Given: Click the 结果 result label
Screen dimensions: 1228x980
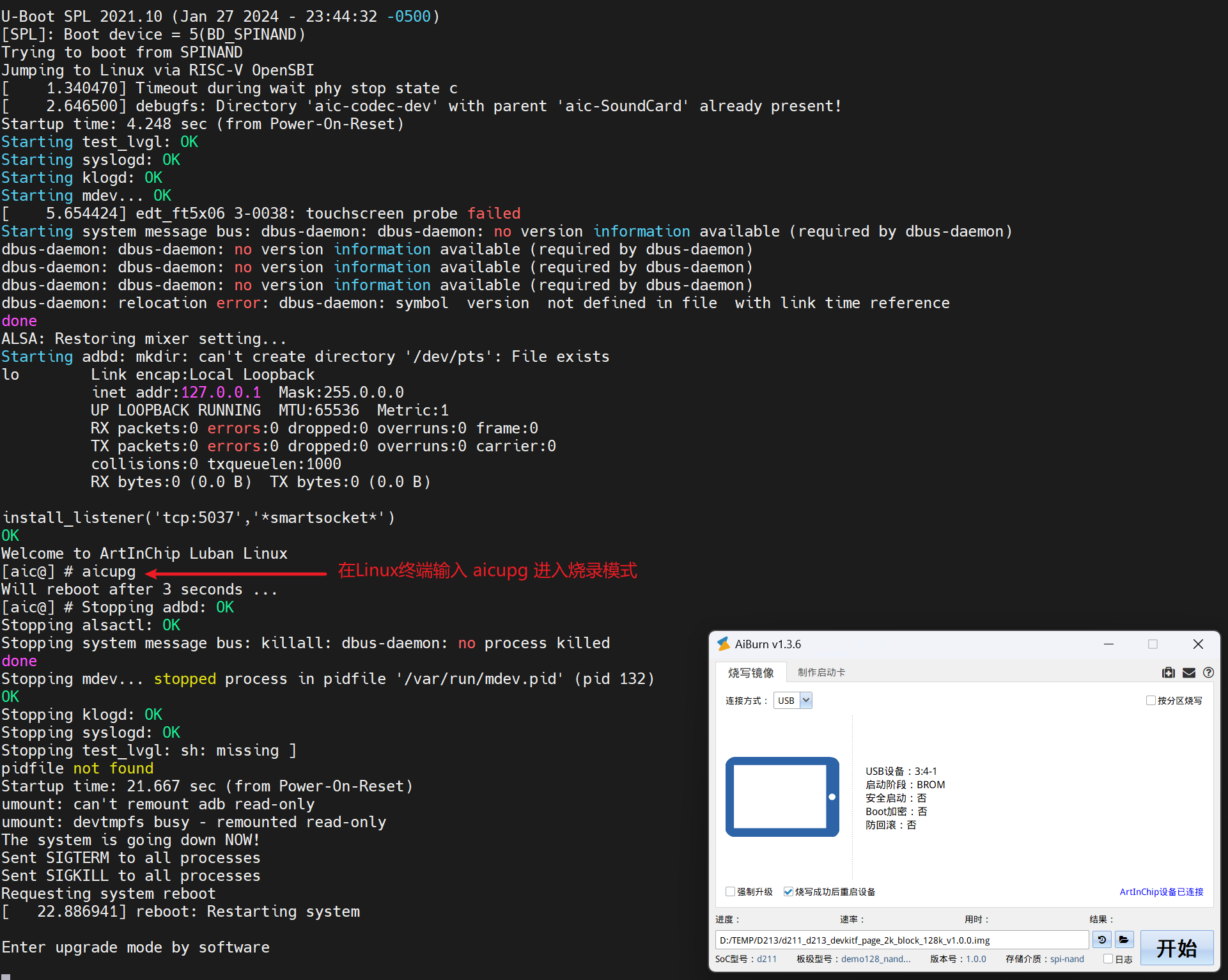Looking at the screenshot, I should point(1101,919).
